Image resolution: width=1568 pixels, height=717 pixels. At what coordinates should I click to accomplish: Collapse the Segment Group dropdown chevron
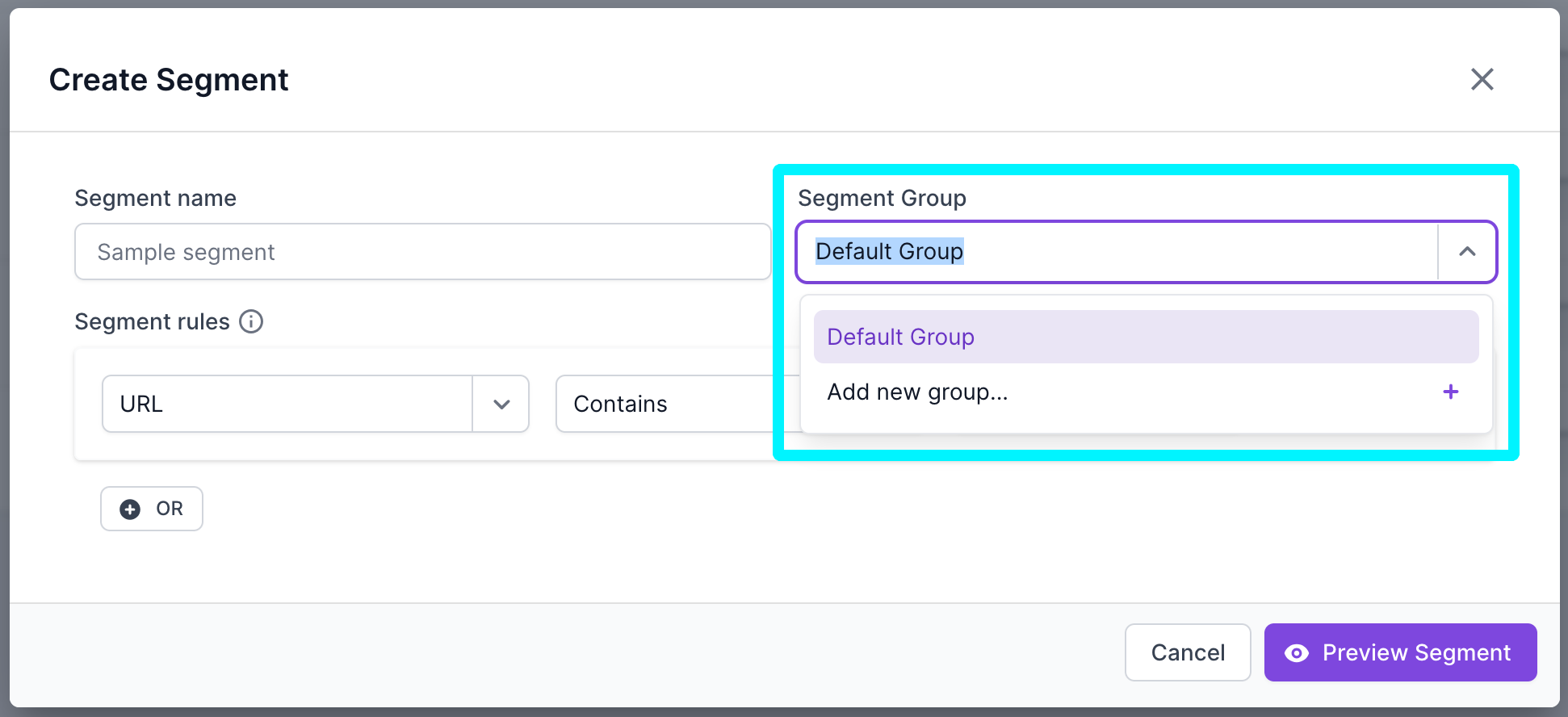click(x=1467, y=252)
